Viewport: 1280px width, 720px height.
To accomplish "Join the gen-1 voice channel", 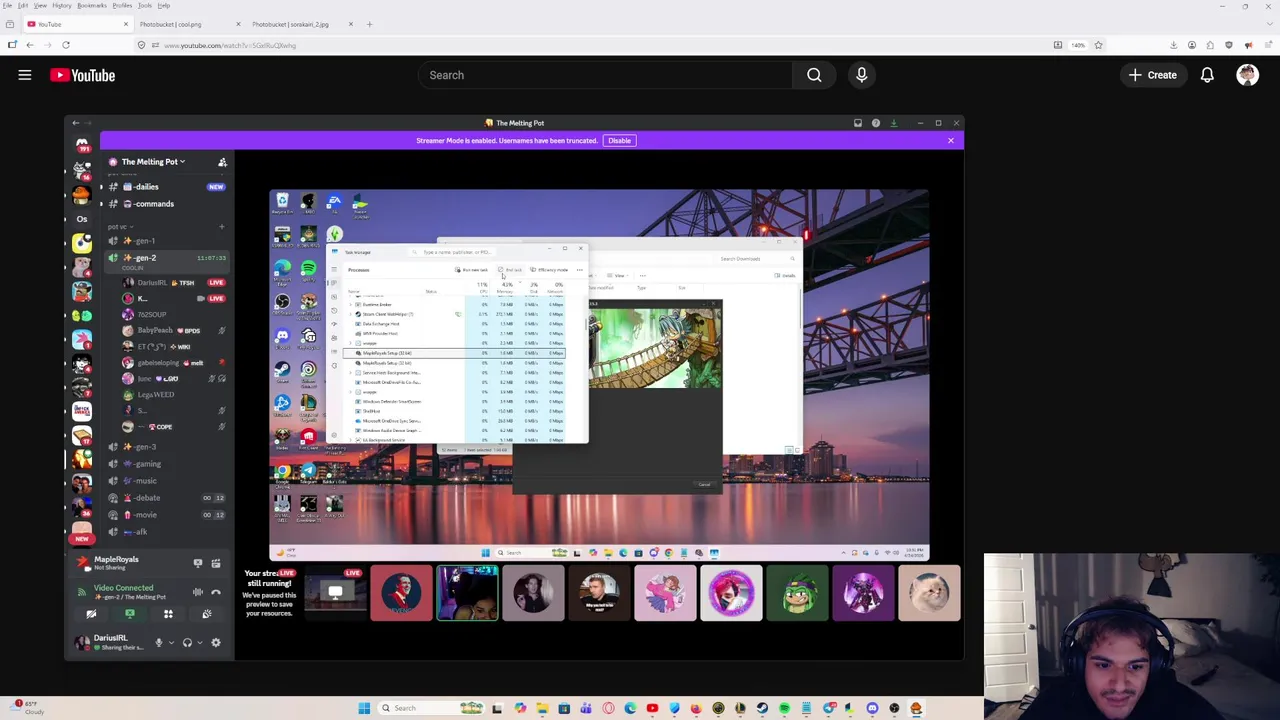I will click(x=166, y=241).
